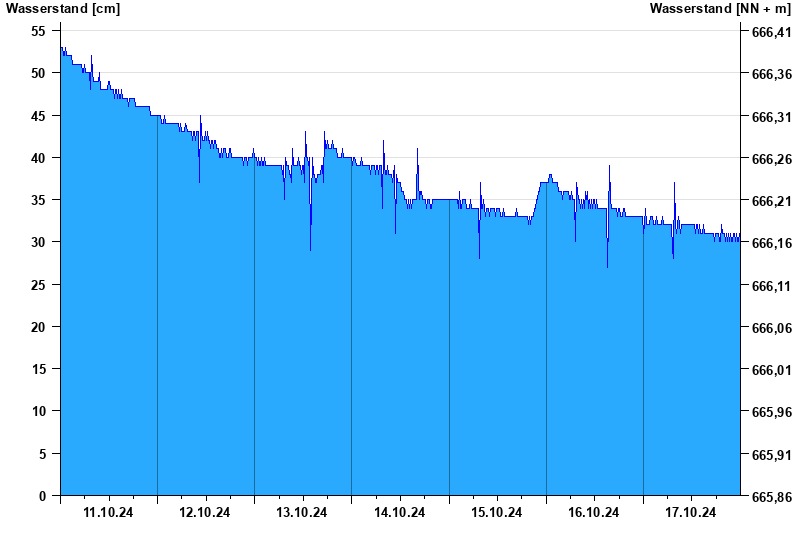The width and height of the screenshot is (800, 550).
Task: Click the right axis value 666,01
Action: pos(772,370)
